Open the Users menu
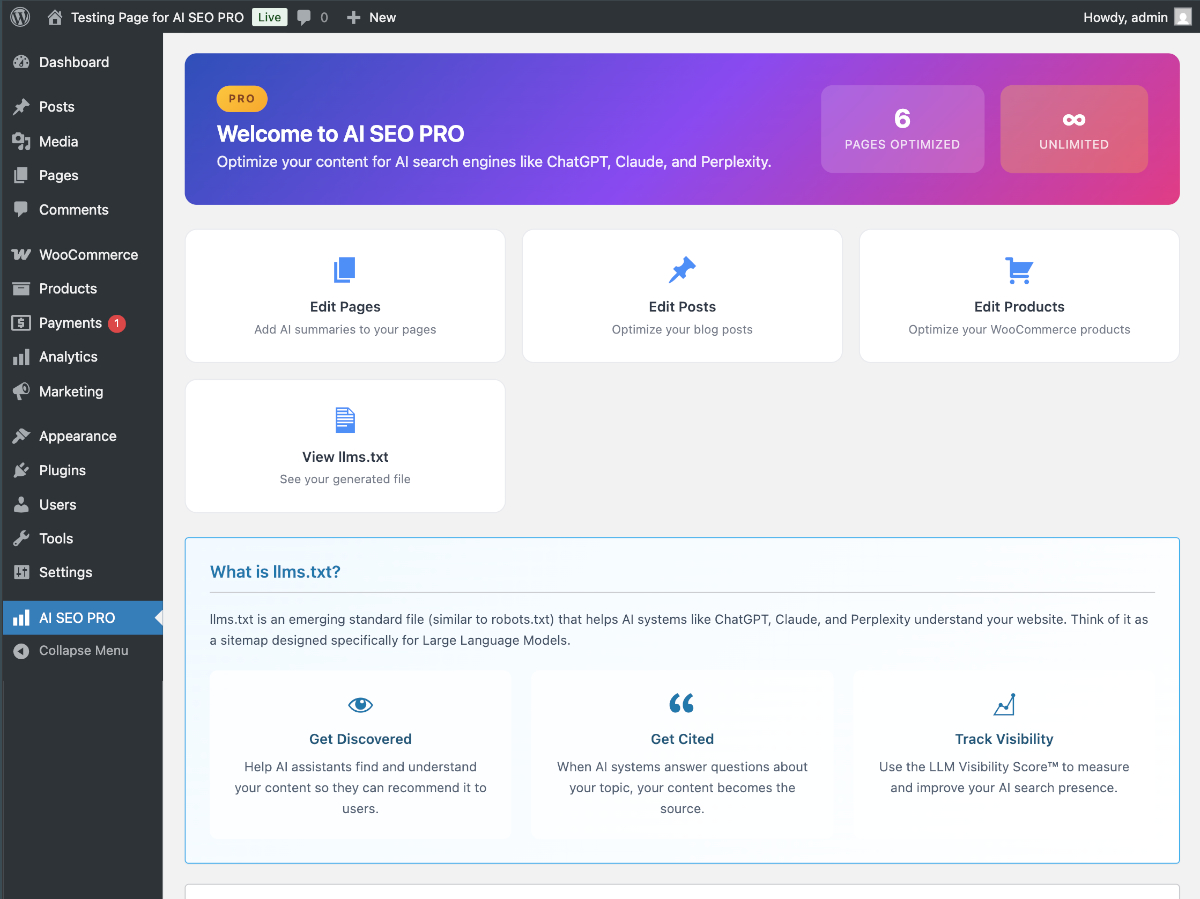 click(82, 505)
